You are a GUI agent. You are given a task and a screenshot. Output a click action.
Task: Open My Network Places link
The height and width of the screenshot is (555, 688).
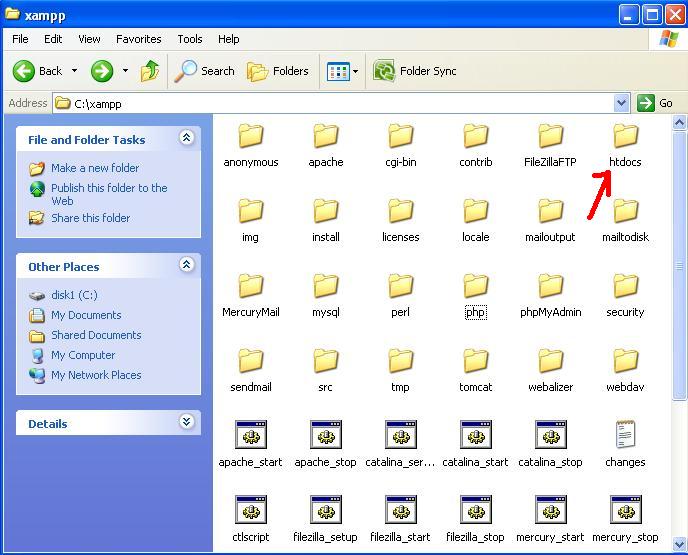click(96, 375)
